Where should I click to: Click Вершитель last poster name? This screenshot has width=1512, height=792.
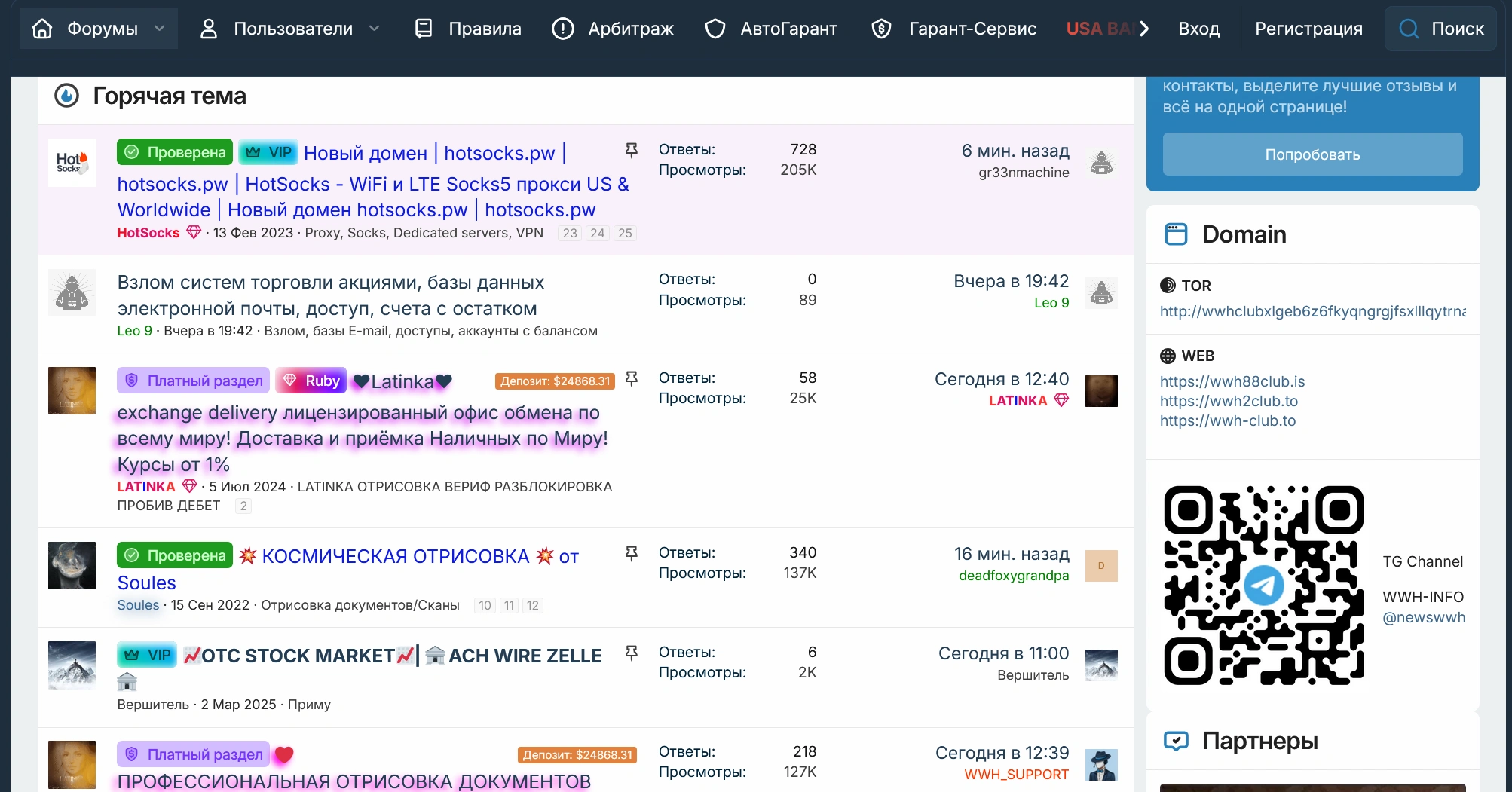(x=1033, y=675)
